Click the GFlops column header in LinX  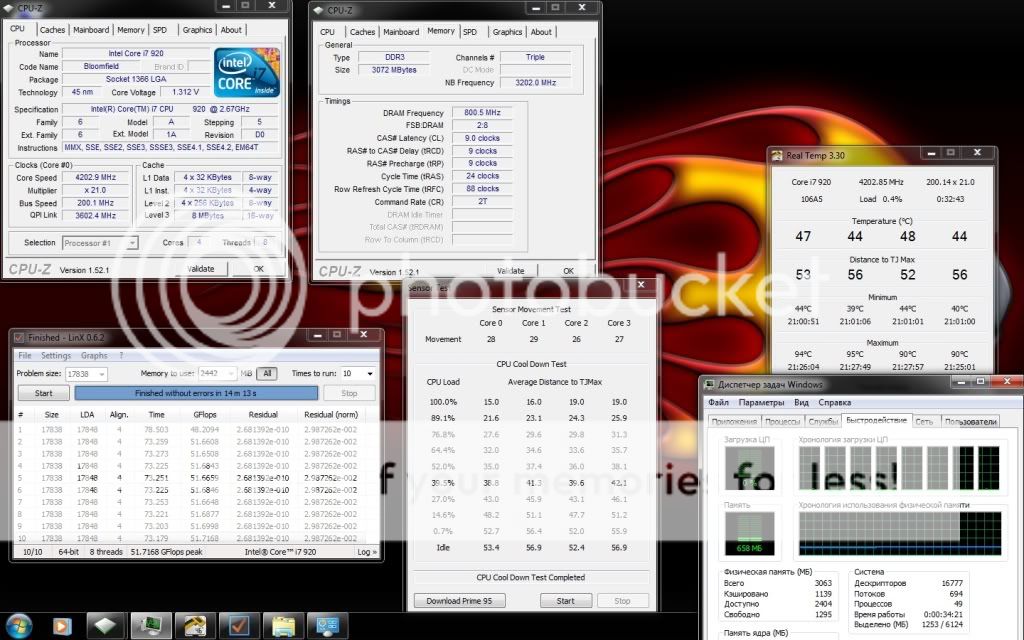(204, 415)
